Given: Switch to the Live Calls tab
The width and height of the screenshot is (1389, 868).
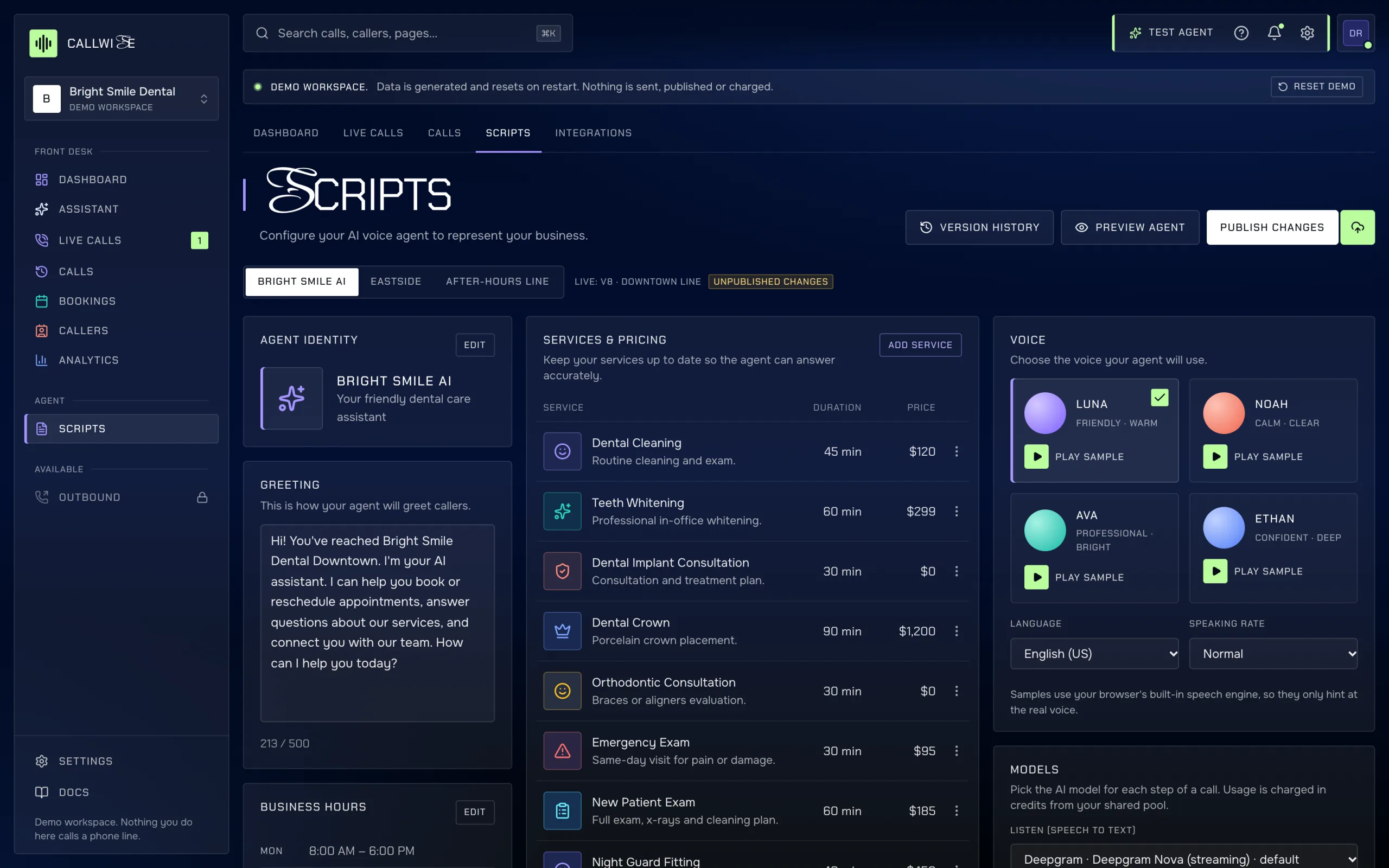Looking at the screenshot, I should click(x=373, y=132).
